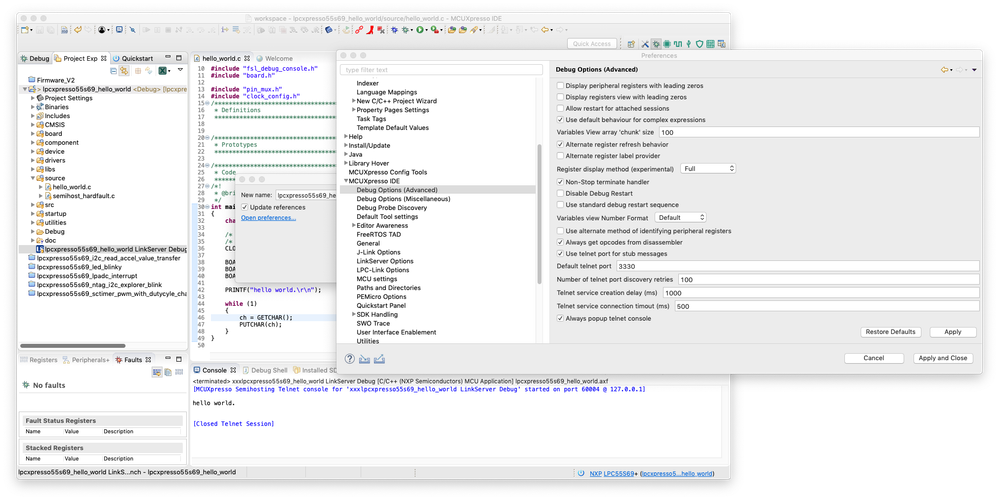The width and height of the screenshot is (999, 500).
Task: Enable Display registers view with leading zeros
Action: point(560,97)
